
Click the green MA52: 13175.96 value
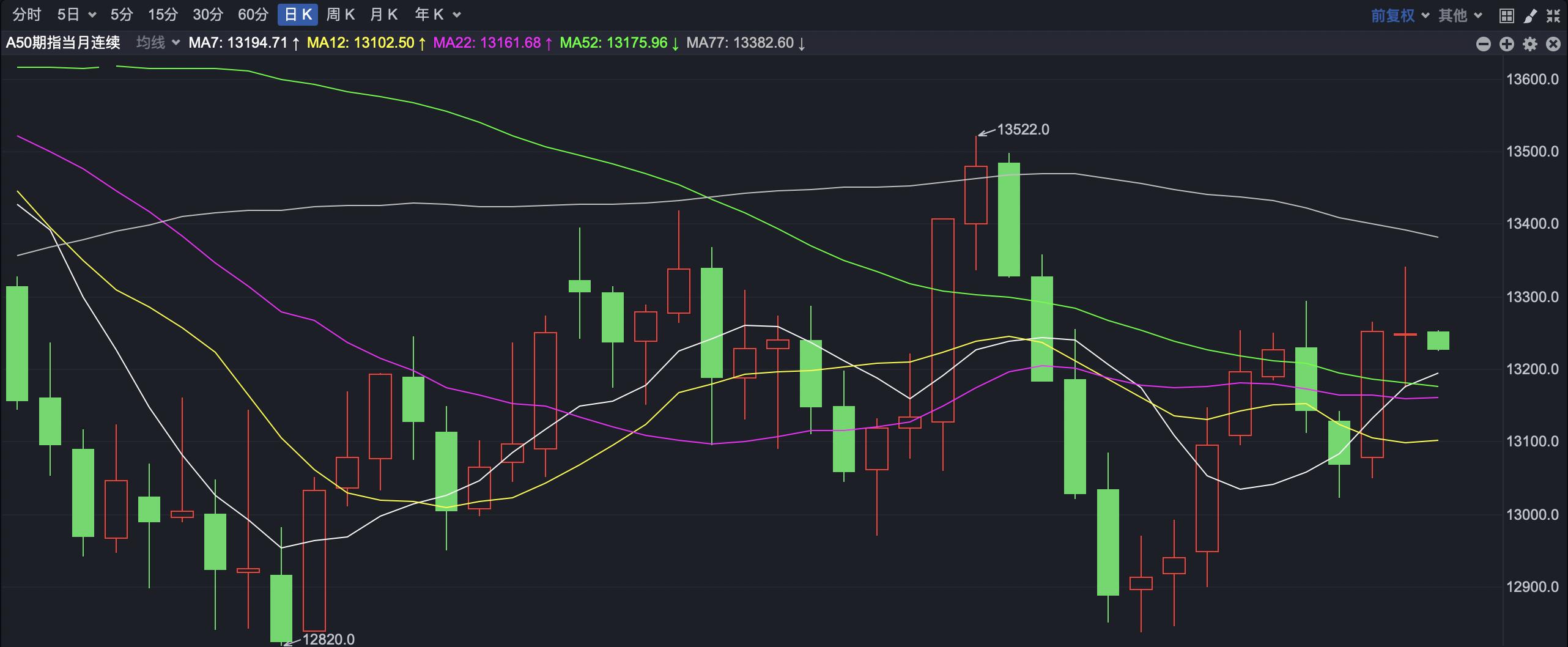tap(620, 43)
